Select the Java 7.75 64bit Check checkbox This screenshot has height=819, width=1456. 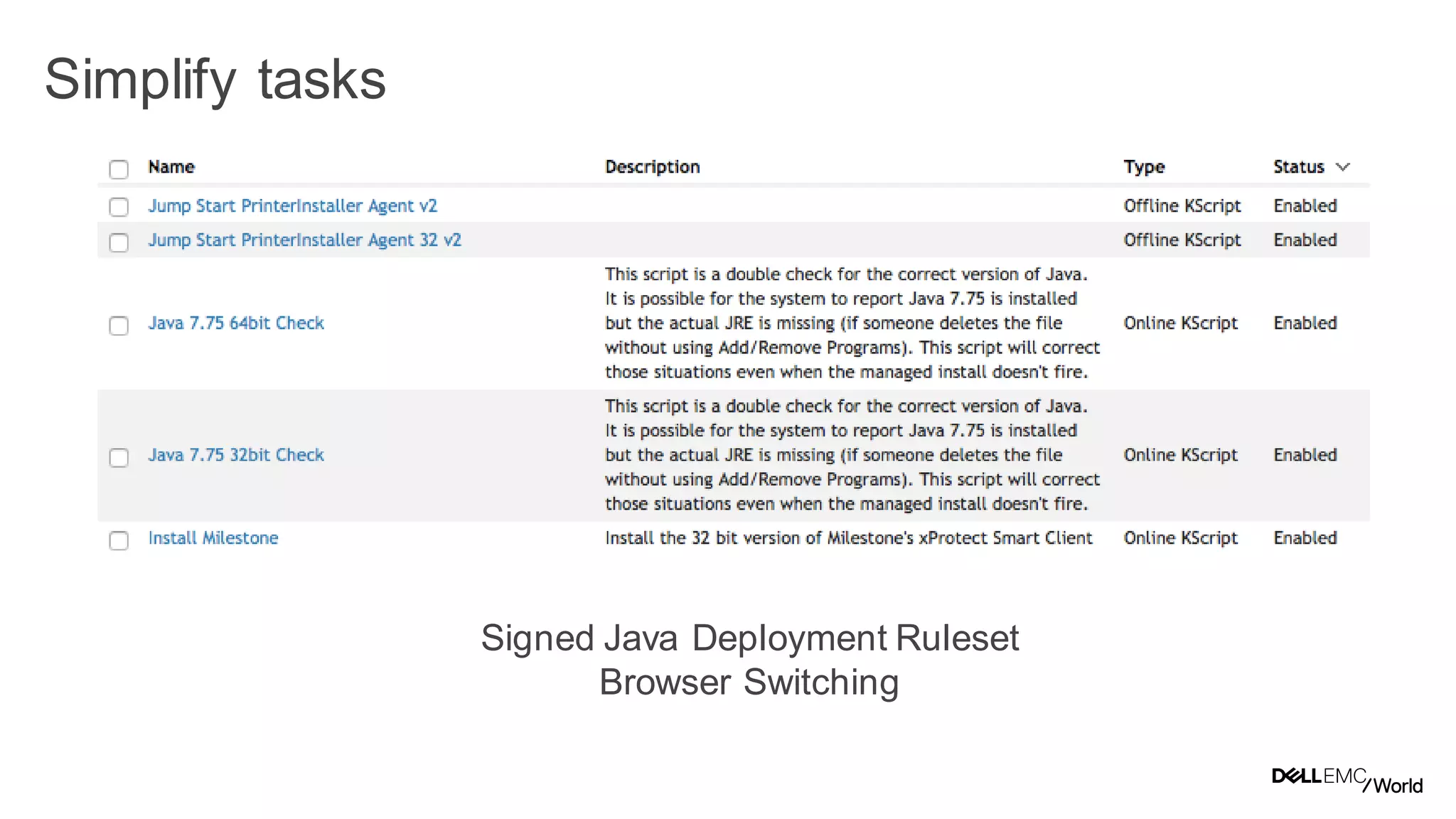coord(119,326)
